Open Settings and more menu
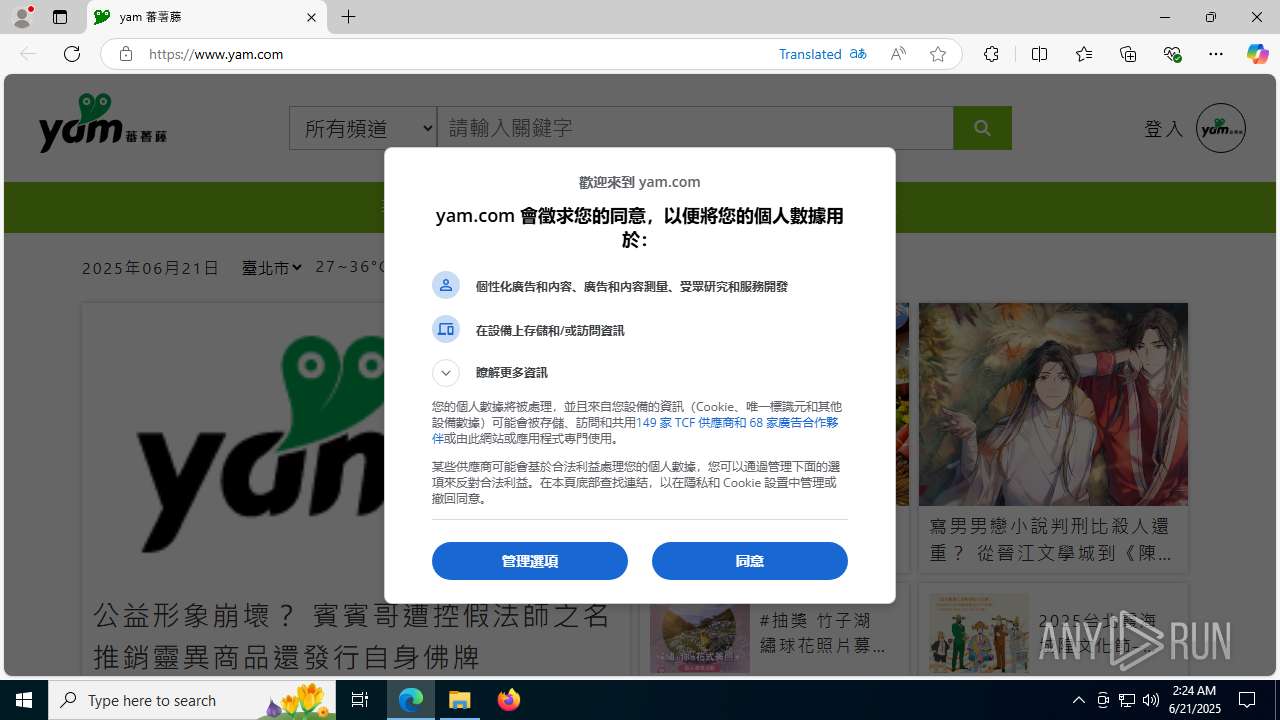 [1216, 54]
